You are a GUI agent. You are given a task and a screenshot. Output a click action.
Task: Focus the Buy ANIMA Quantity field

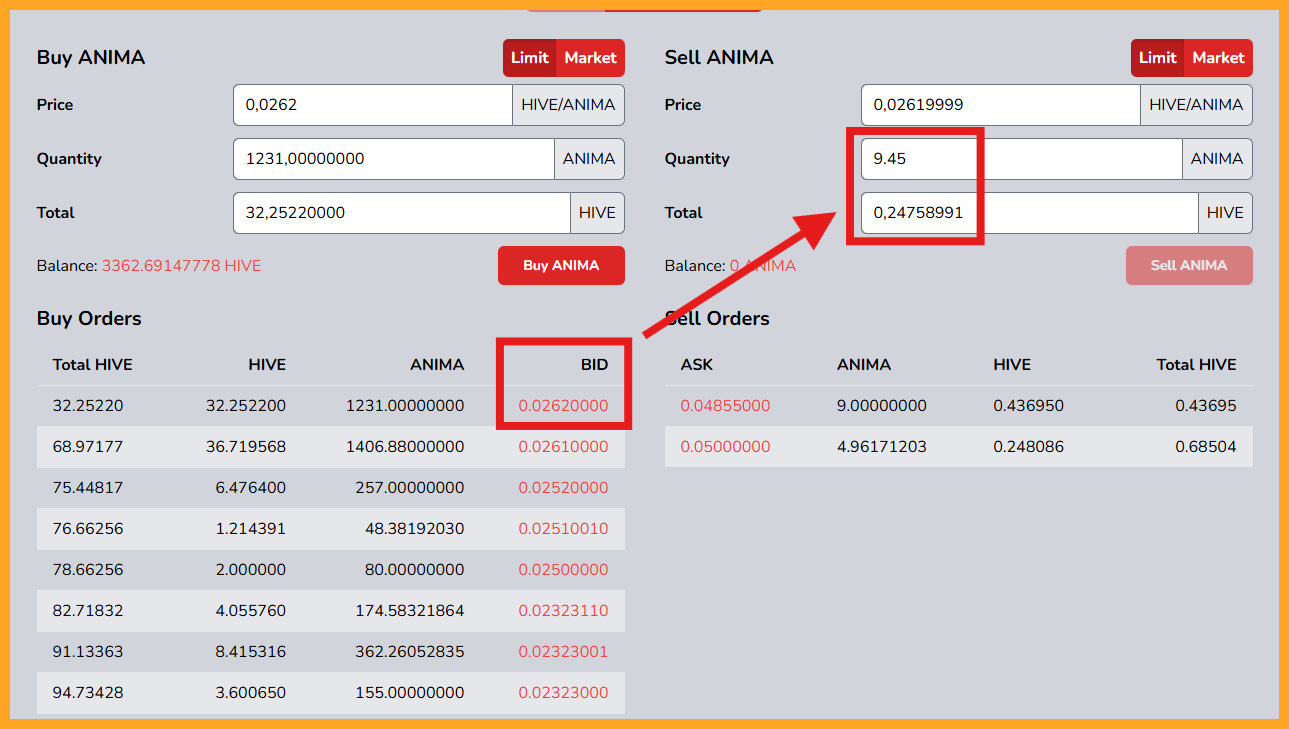(393, 159)
